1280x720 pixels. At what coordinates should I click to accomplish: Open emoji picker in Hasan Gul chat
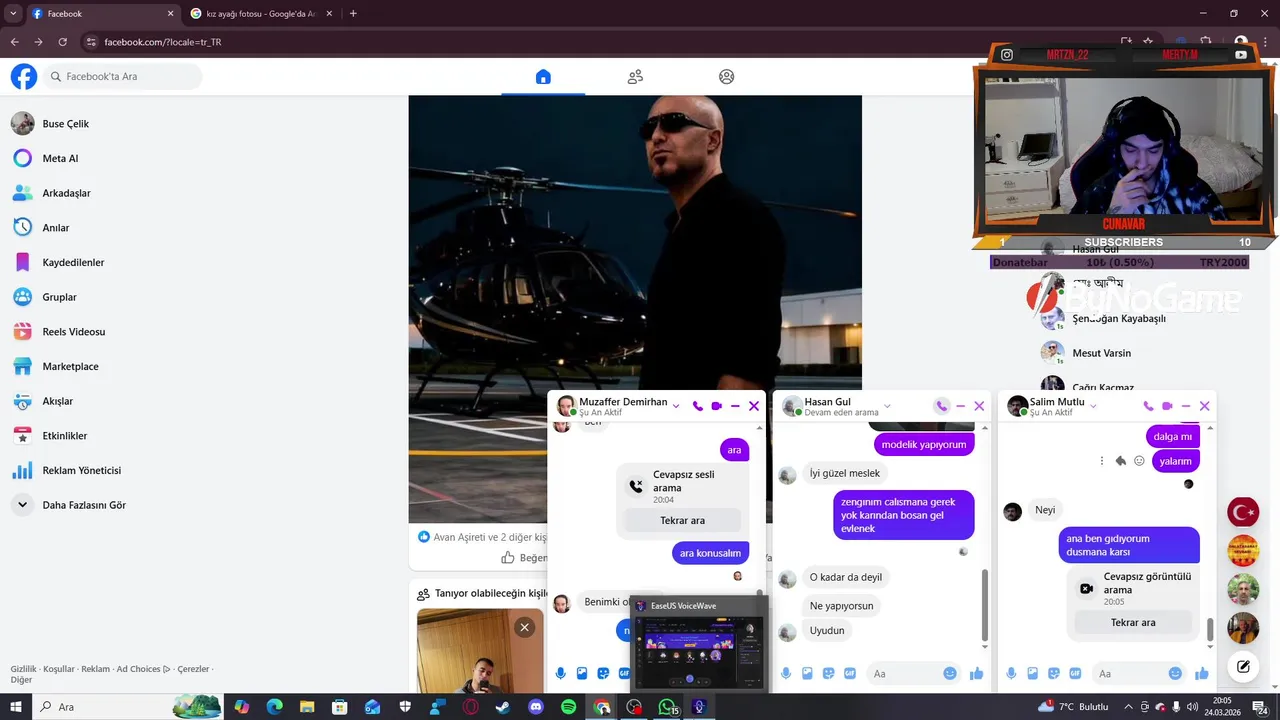950,673
